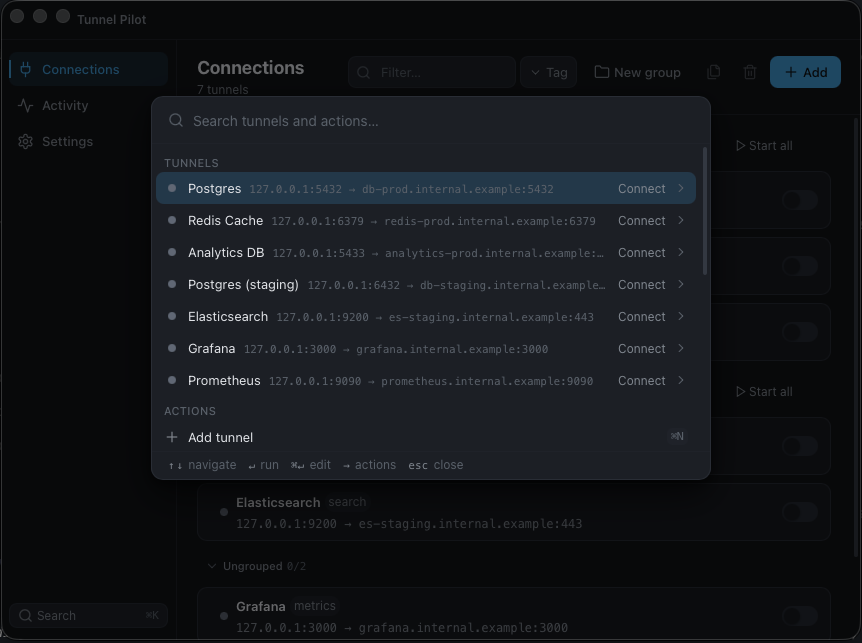
Task: Click the magnifier icon in sidebar Search
Action: pos(25,616)
